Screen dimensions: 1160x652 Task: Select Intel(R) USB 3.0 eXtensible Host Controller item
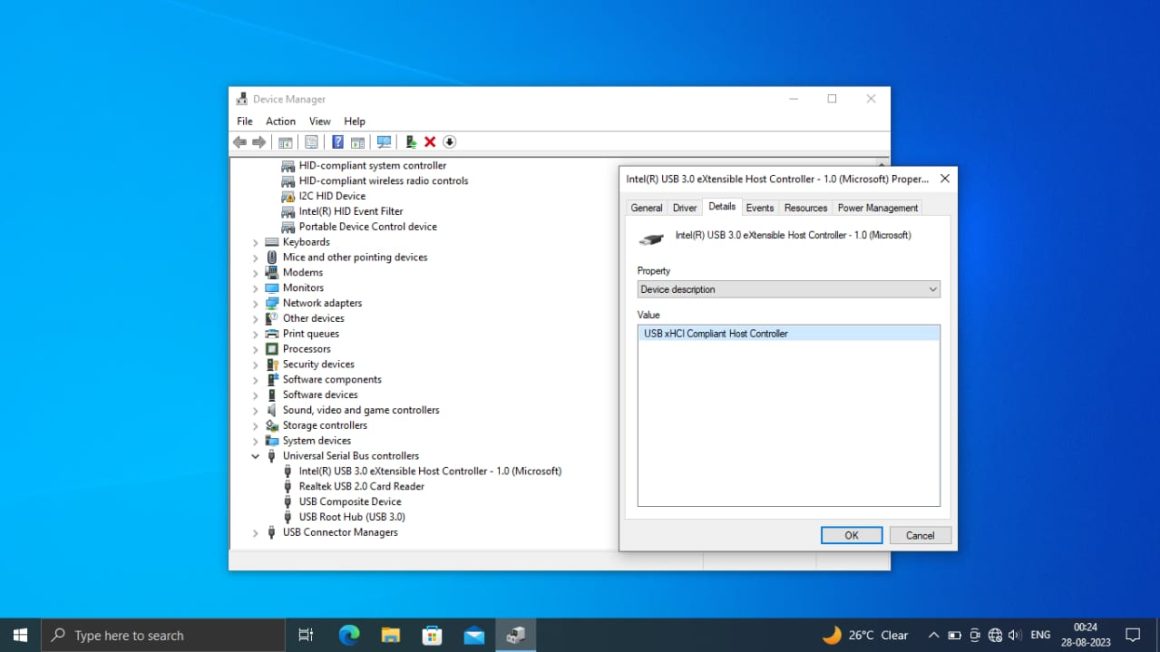click(429, 471)
